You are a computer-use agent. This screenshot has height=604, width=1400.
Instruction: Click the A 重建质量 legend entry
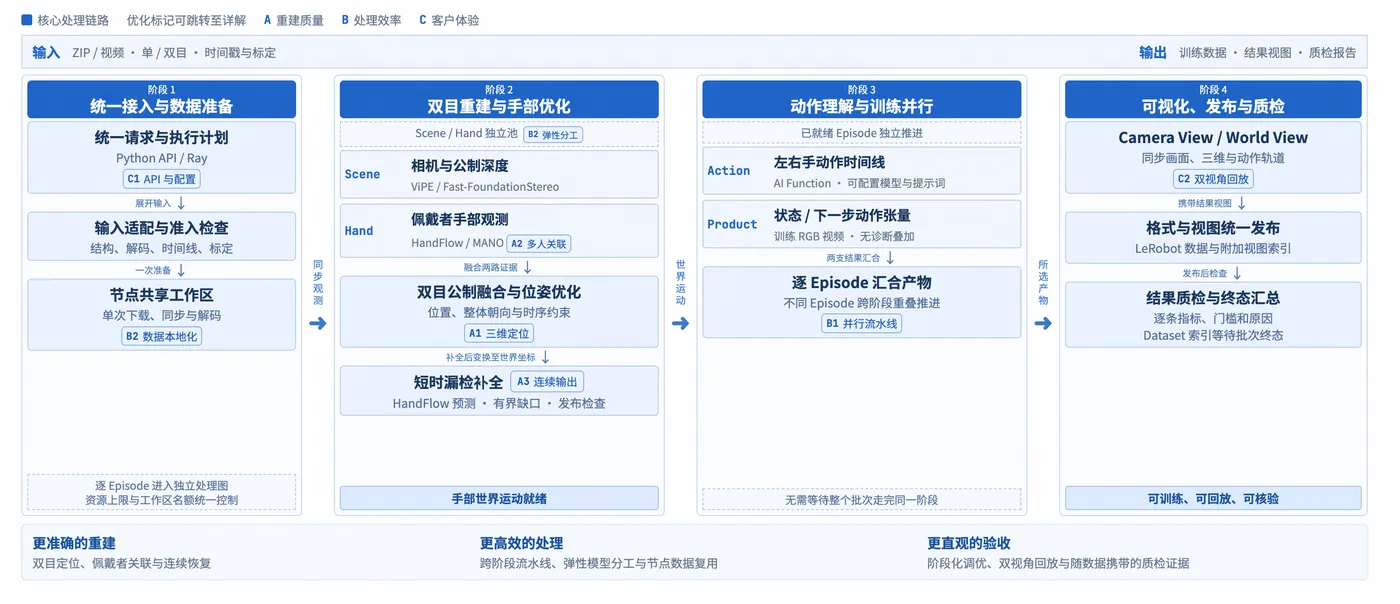click(x=294, y=20)
